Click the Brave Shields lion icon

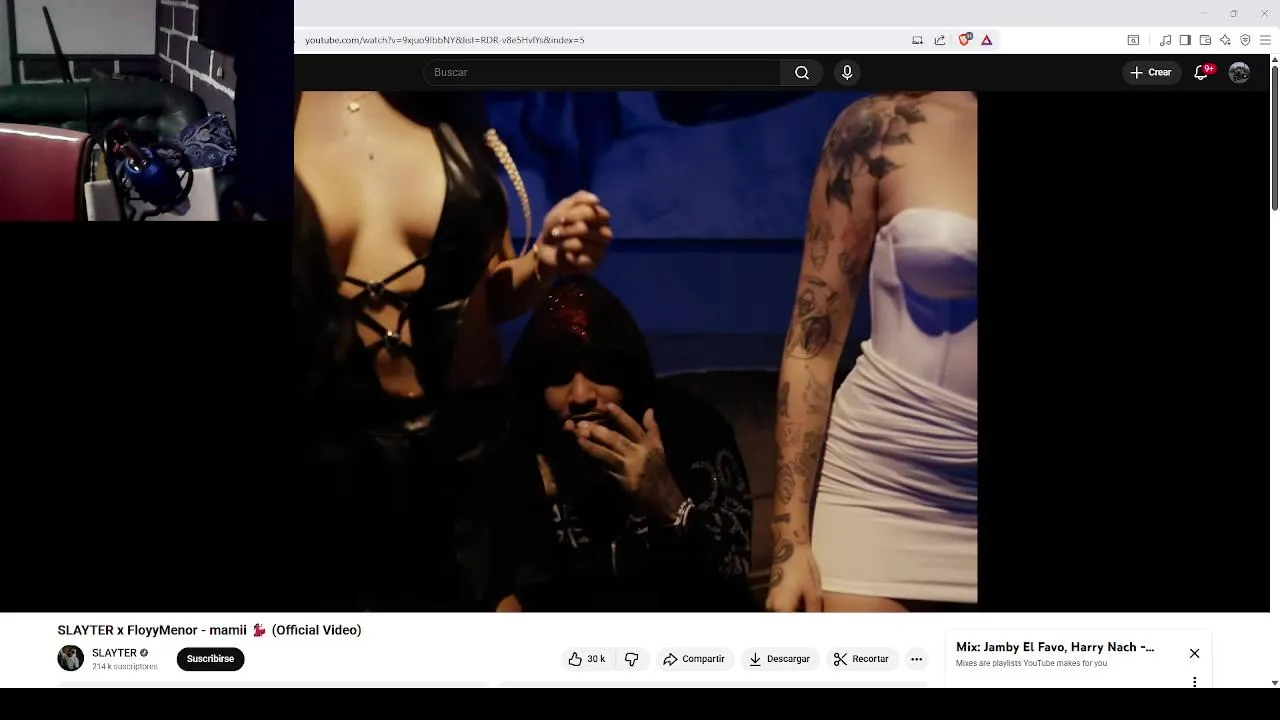(965, 40)
